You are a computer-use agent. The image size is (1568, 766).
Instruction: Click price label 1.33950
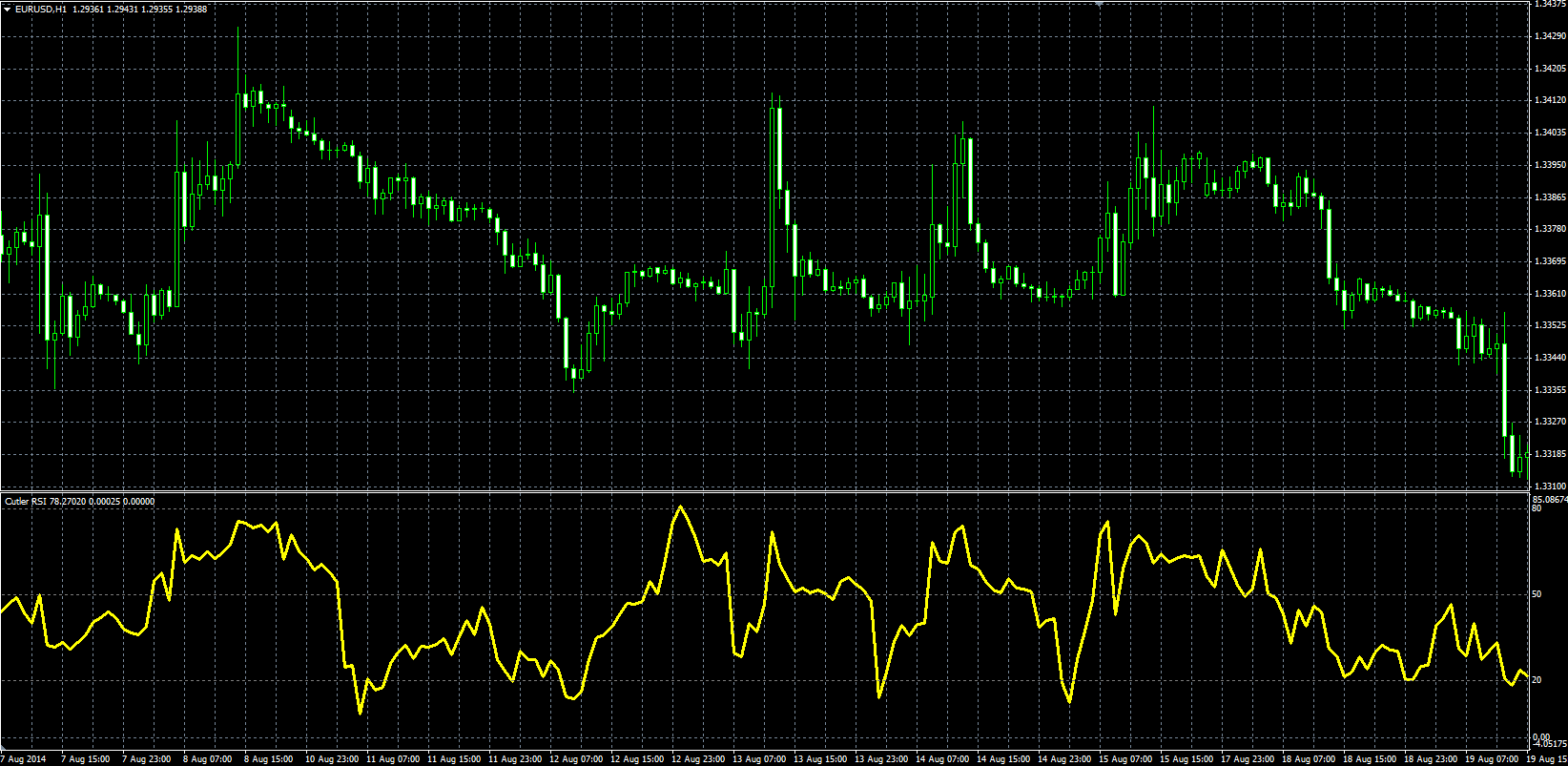point(1549,165)
